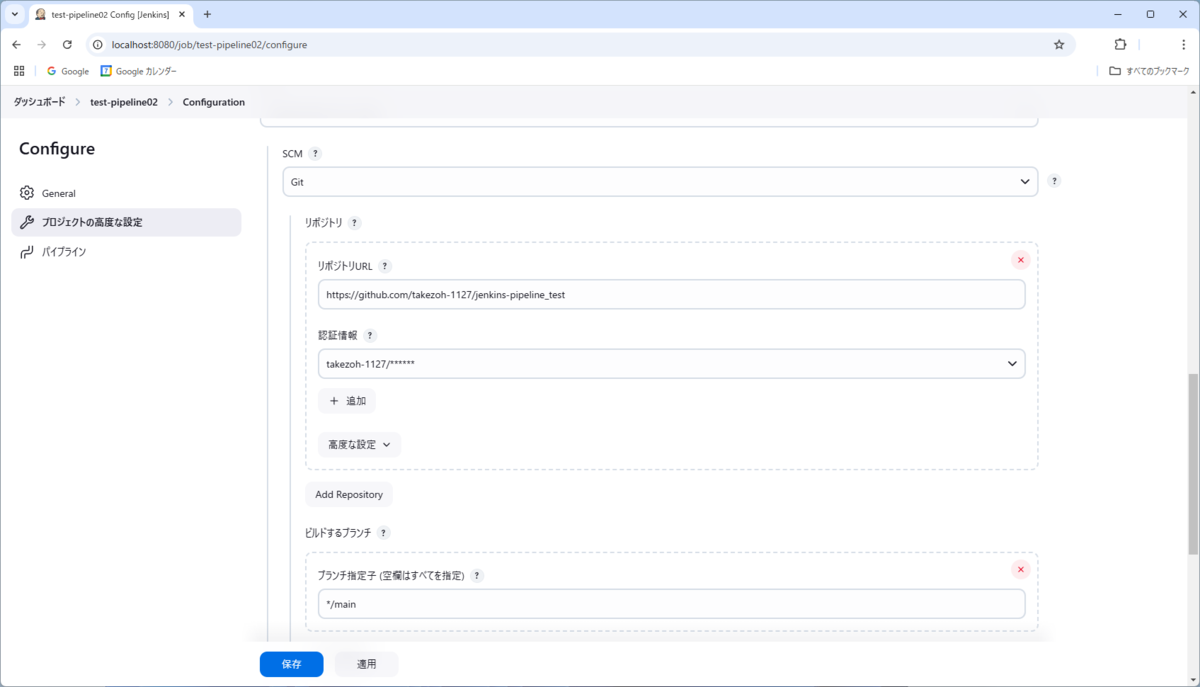Viewport: 1200px width, 687px height.
Task: Remove the branch specifier with red X
Action: pos(1021,570)
